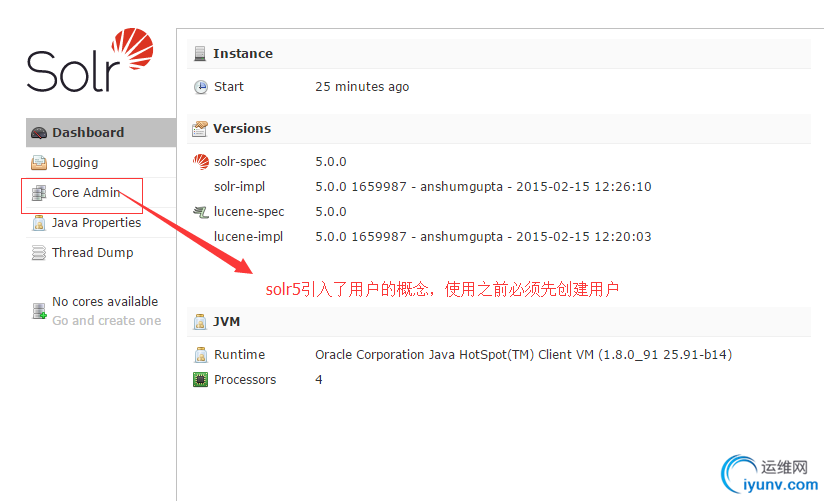Click the Logging inbox icon
Image resolution: width=824 pixels, height=501 pixels.
click(38, 163)
